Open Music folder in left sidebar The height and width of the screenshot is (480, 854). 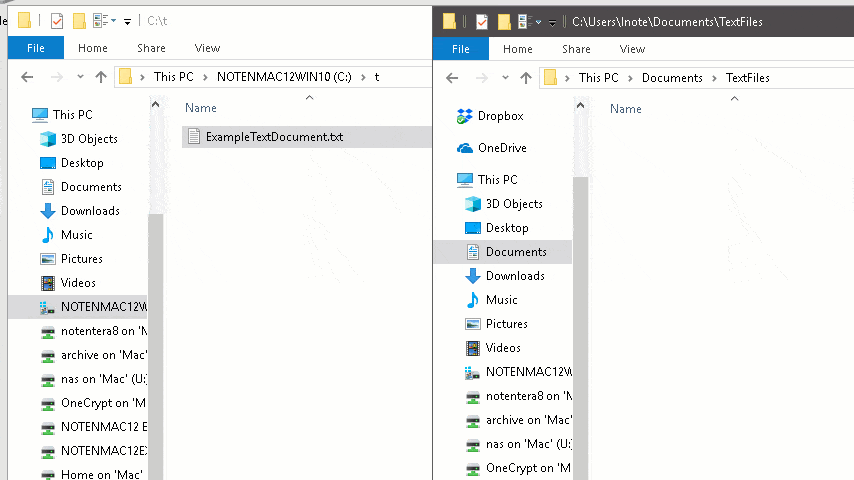click(76, 235)
